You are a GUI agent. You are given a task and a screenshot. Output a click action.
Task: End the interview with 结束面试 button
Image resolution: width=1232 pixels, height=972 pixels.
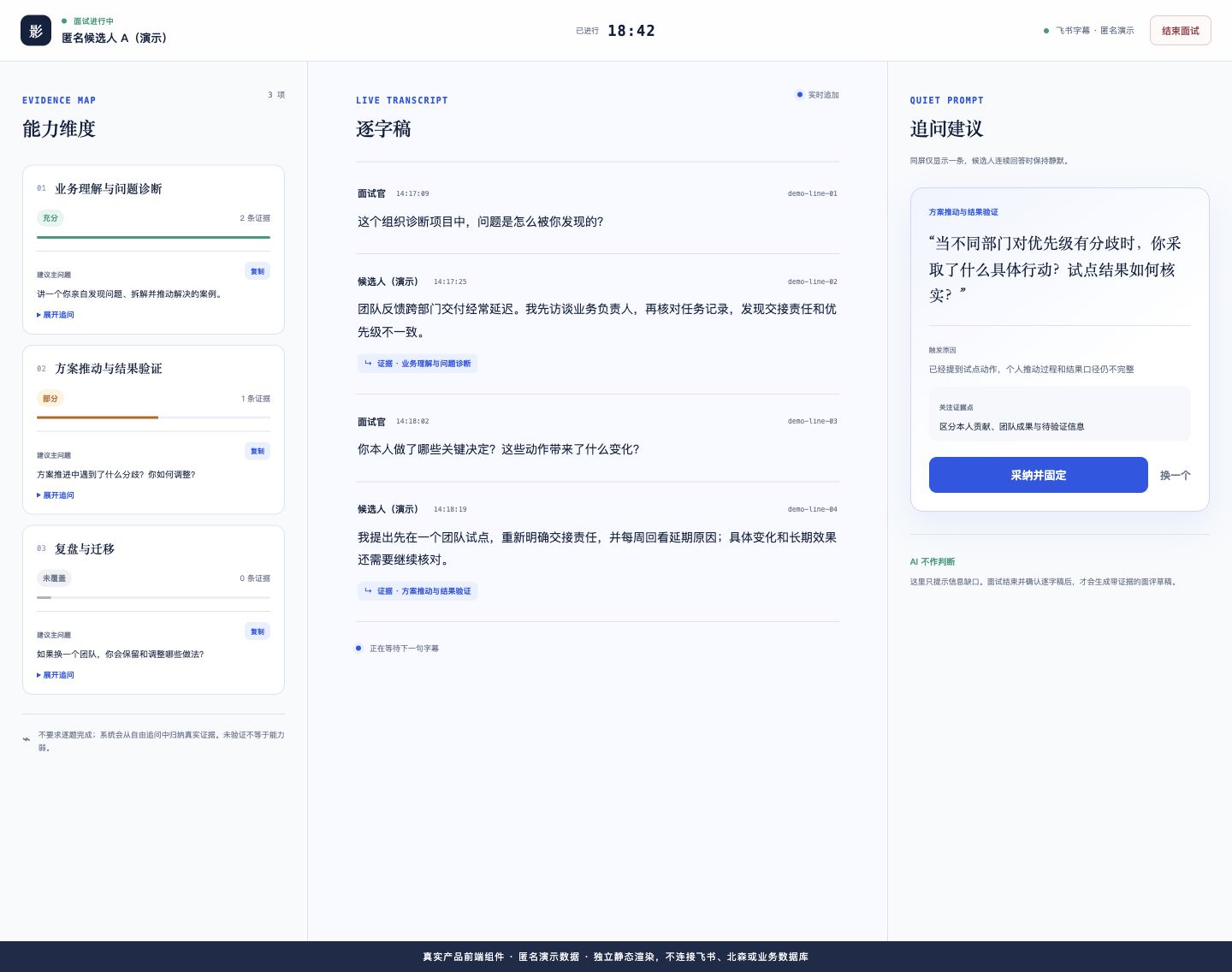(x=1180, y=31)
